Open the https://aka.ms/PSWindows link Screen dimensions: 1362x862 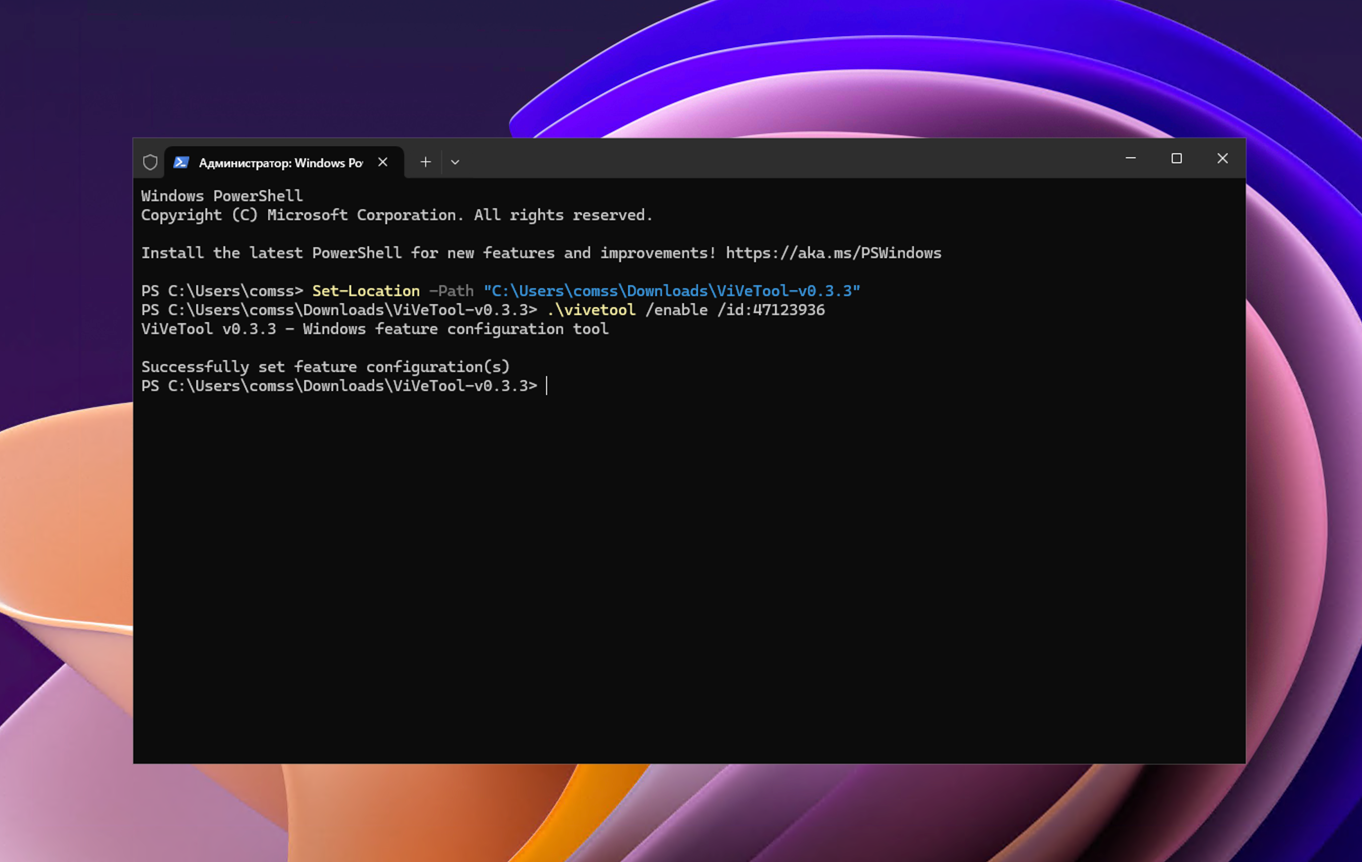pyautogui.click(x=834, y=253)
